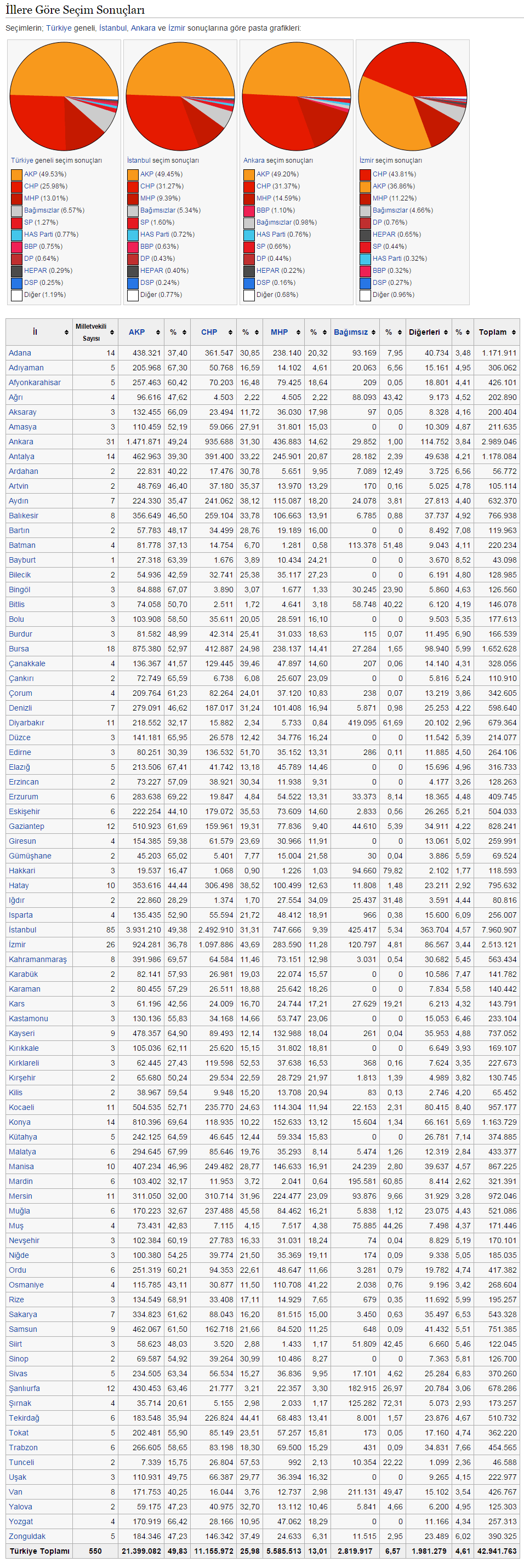Viewport: 524px width, 1568px height.
Task: Open the Şanlıurfa province link
Action: pos(24,1388)
